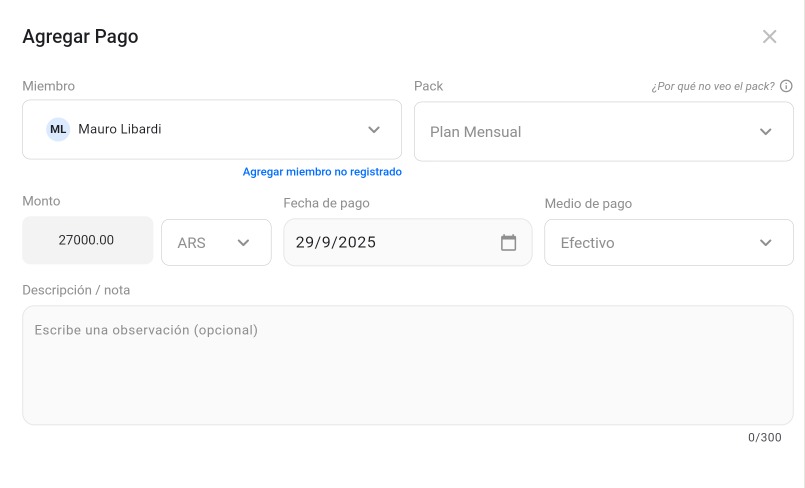805x488 pixels.
Task: Click the chevron arrow in Medio de pago
Action: tap(766, 242)
